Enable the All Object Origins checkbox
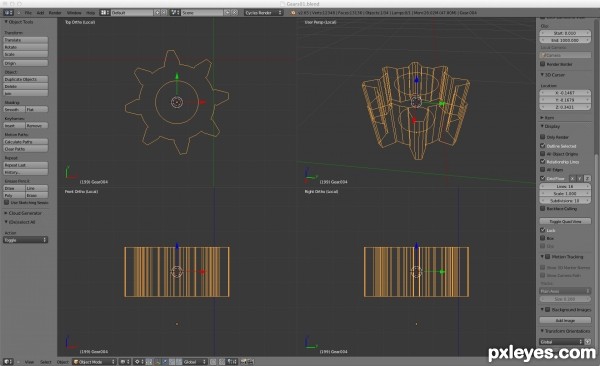 [x=543, y=154]
